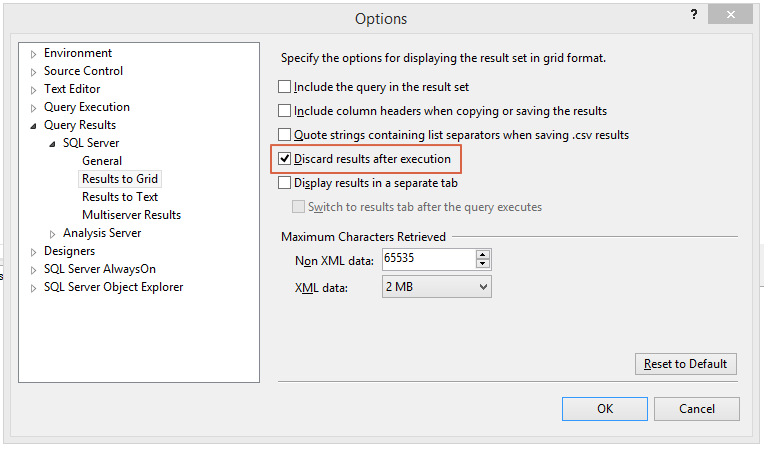Expand the SQL Server Object Explorer node
Viewport: 764px width, 449px height.
pos(33,288)
